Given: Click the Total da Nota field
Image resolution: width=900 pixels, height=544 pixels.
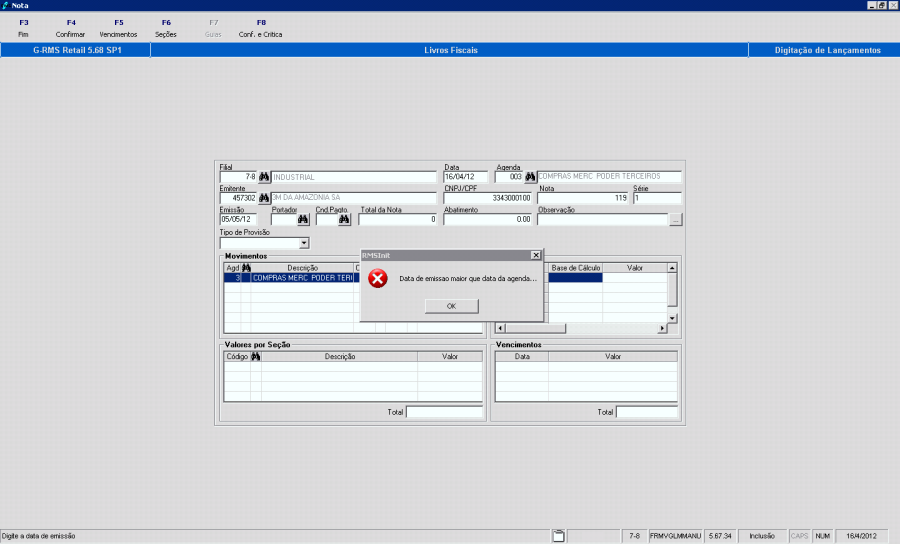Looking at the screenshot, I should (398, 219).
